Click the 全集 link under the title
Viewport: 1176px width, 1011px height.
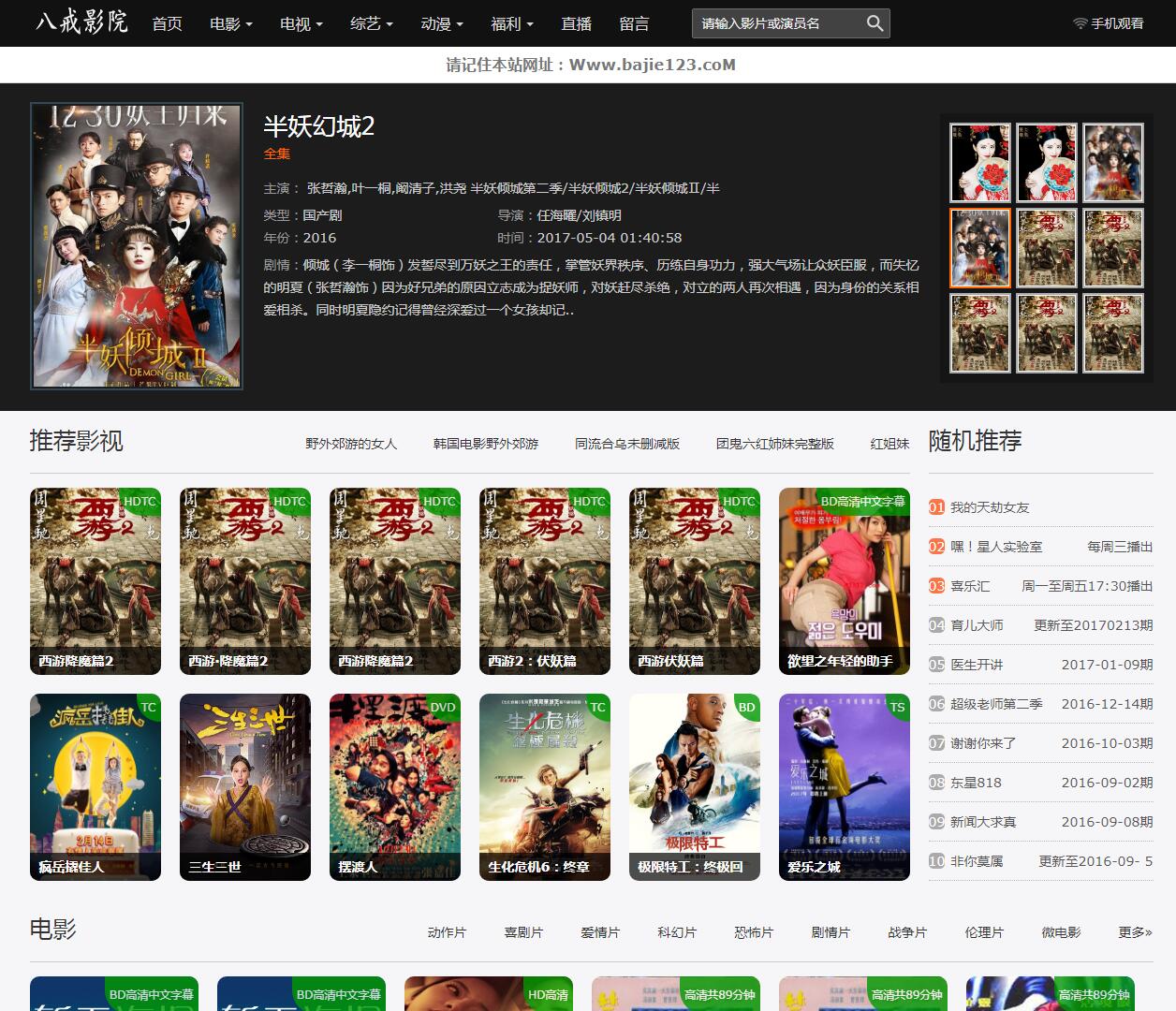[277, 154]
